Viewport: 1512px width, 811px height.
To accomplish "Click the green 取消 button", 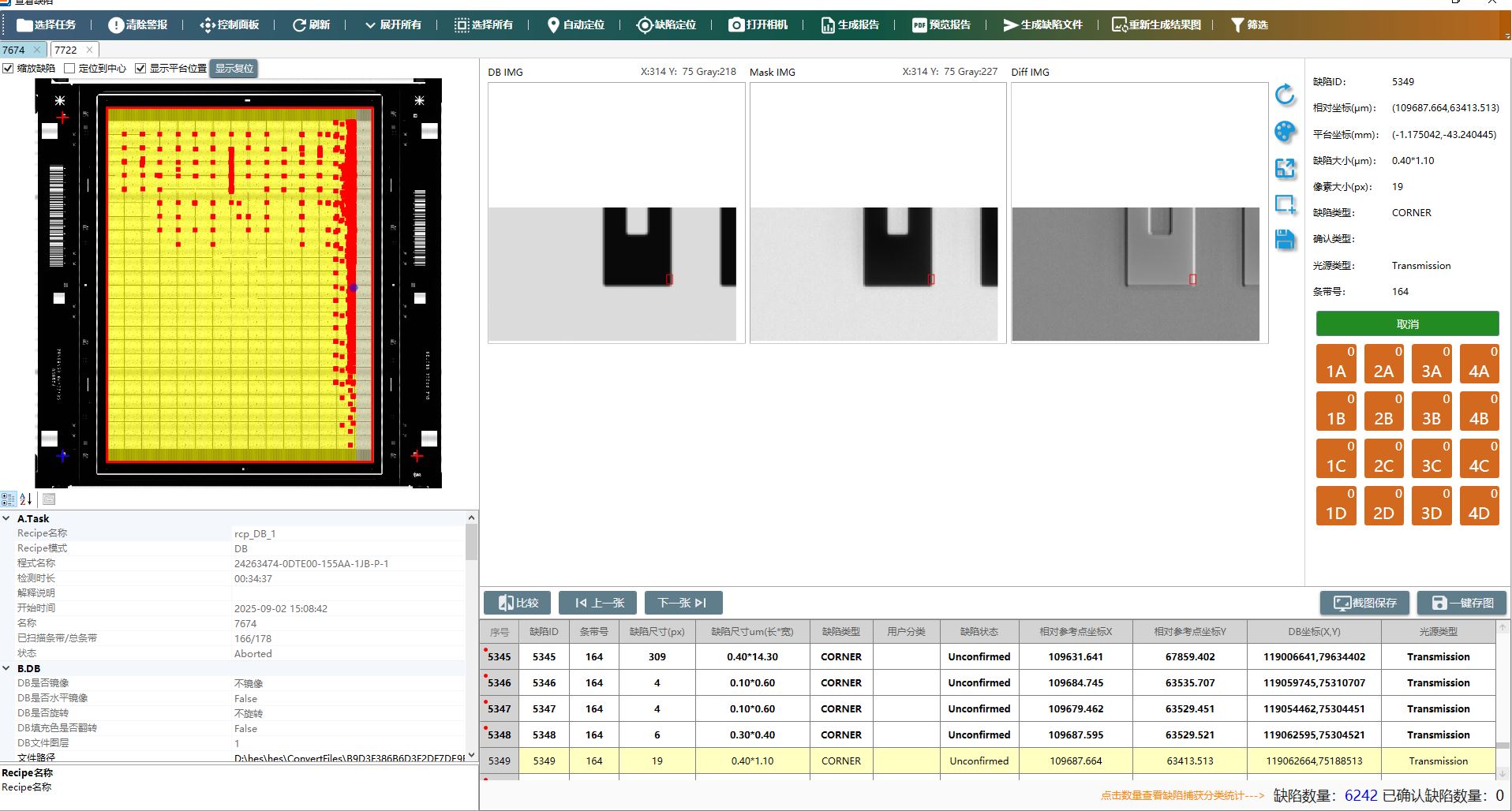I will 1406,324.
